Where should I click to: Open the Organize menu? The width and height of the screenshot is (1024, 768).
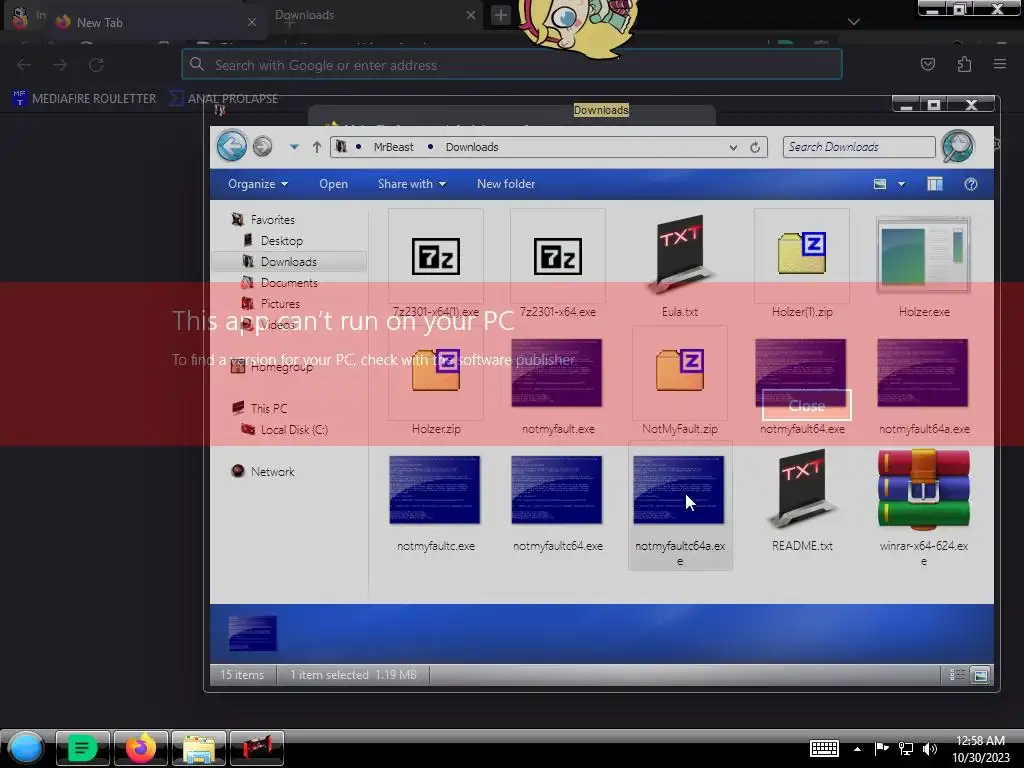[258, 184]
